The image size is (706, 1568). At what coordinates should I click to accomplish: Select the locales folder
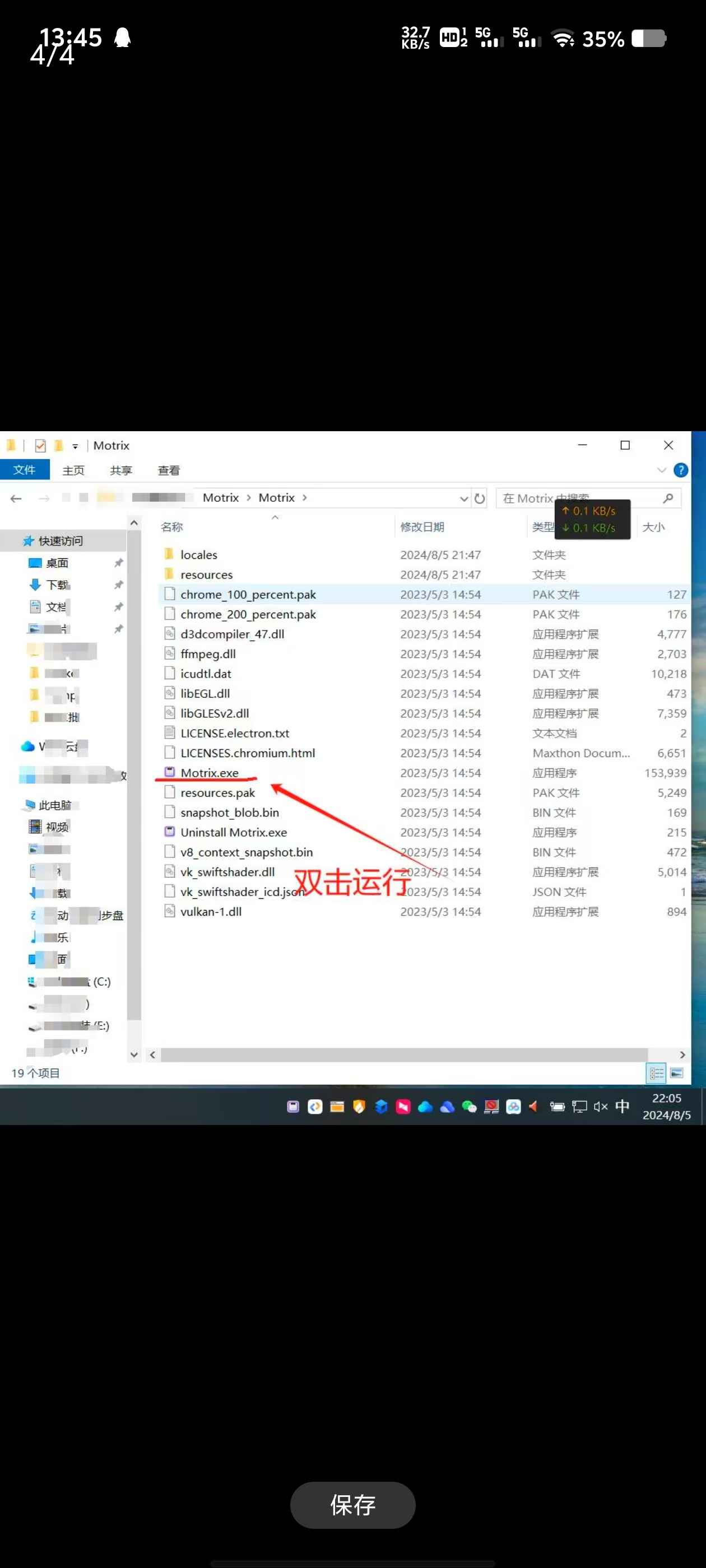pyautogui.click(x=198, y=554)
